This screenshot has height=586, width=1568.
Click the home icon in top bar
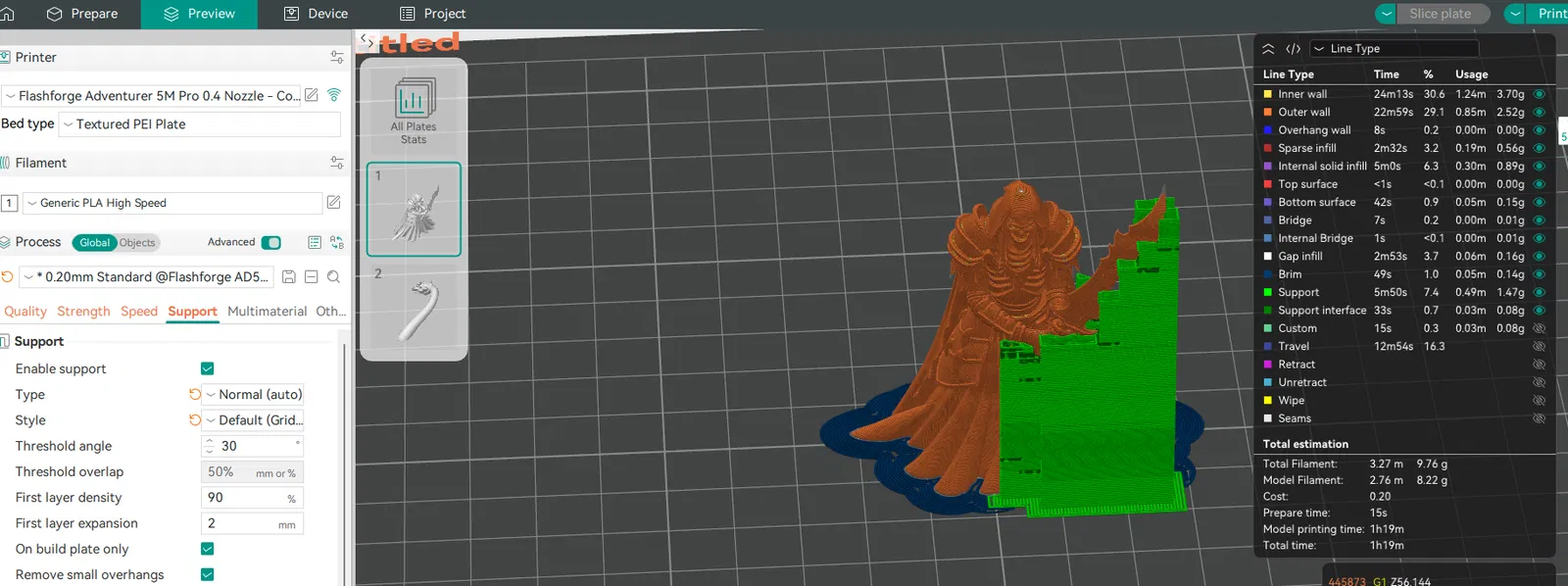point(8,14)
